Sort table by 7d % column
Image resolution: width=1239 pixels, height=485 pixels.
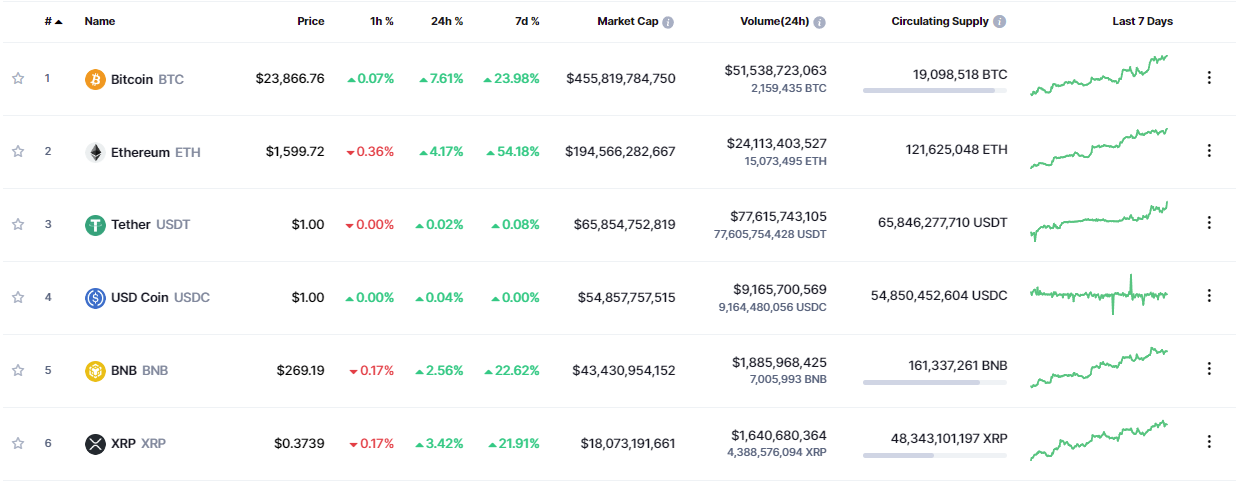click(526, 21)
